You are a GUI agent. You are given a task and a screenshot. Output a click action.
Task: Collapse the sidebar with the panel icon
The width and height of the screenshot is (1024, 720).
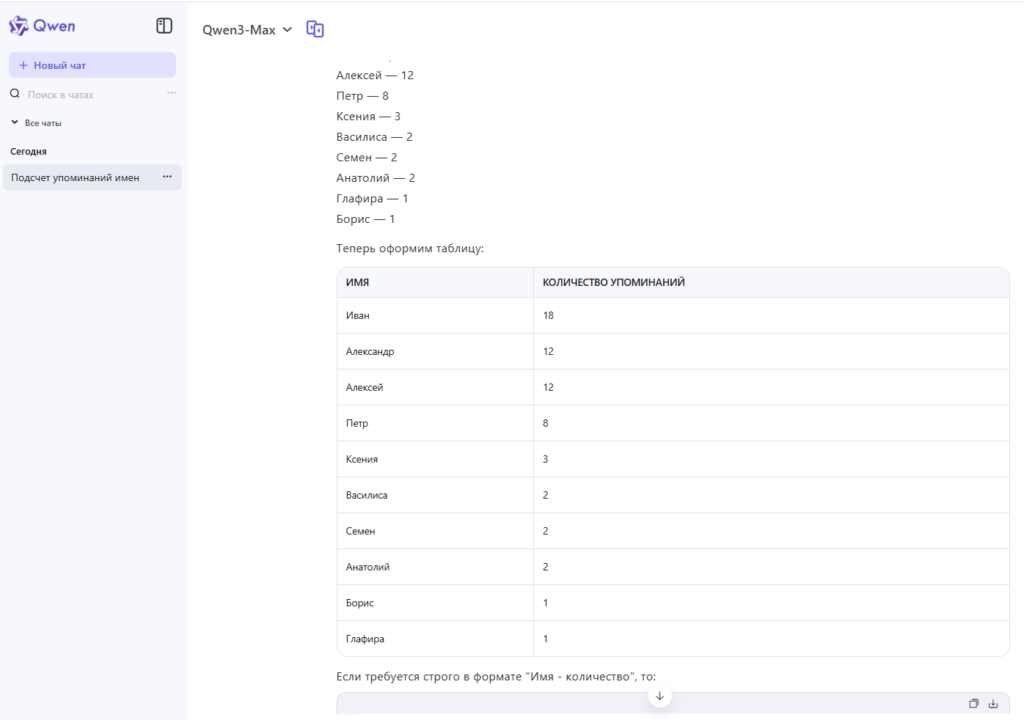165,26
